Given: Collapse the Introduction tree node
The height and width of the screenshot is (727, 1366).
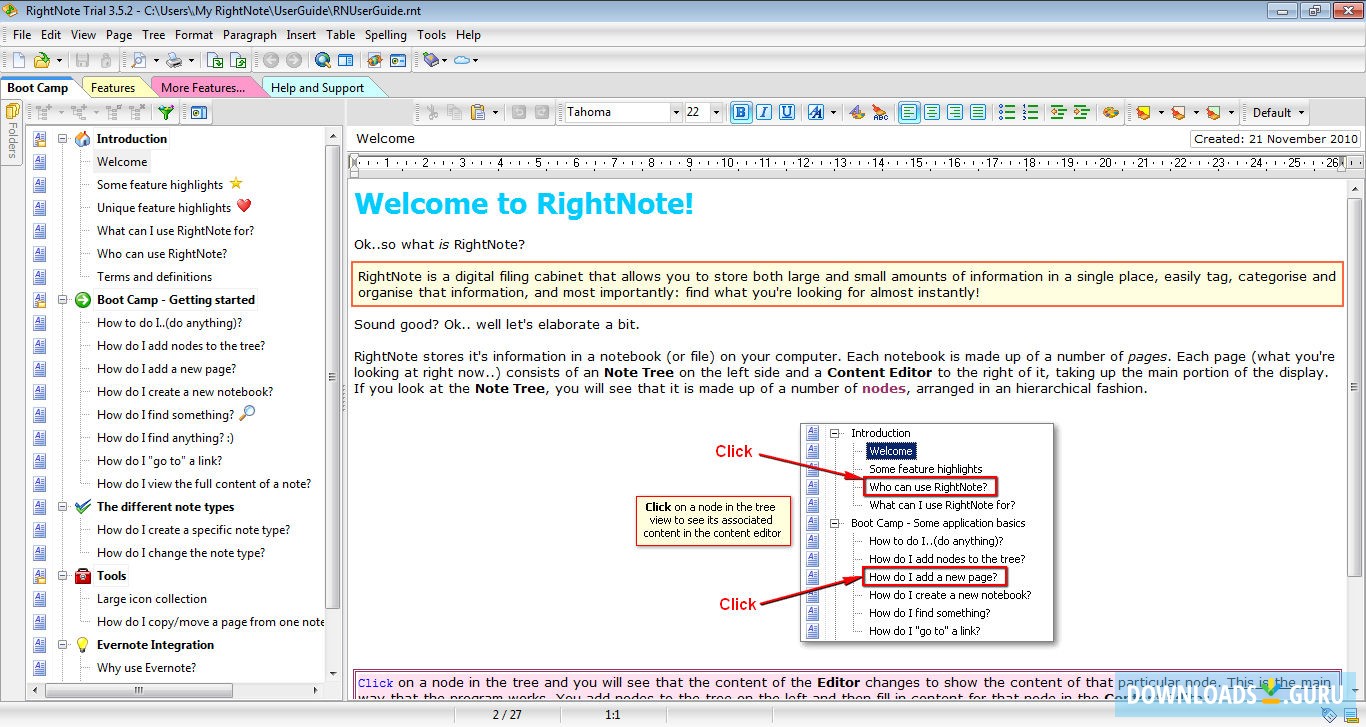Looking at the screenshot, I should pyautogui.click(x=63, y=139).
